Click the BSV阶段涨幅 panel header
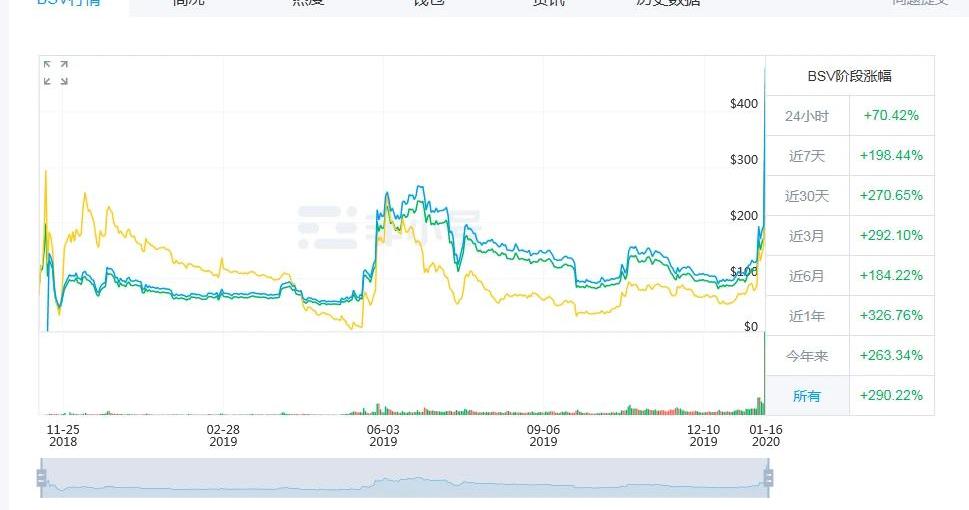Image resolution: width=969 pixels, height=510 pixels. [849, 76]
